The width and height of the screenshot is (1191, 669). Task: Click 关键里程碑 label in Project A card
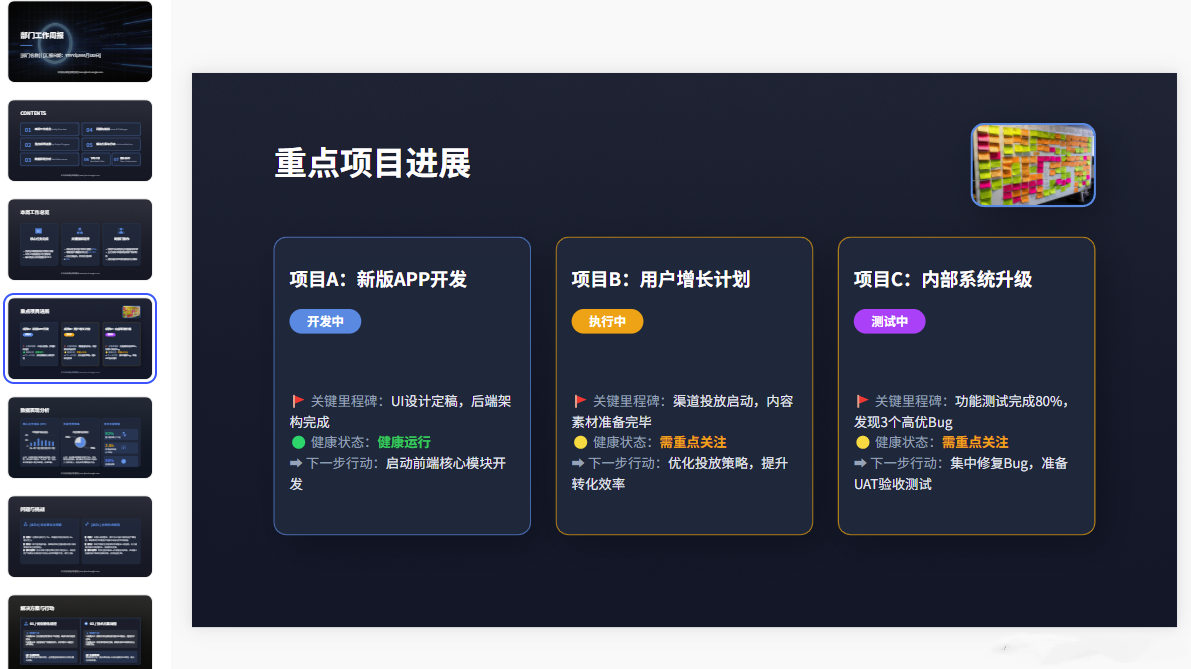[x=348, y=401]
